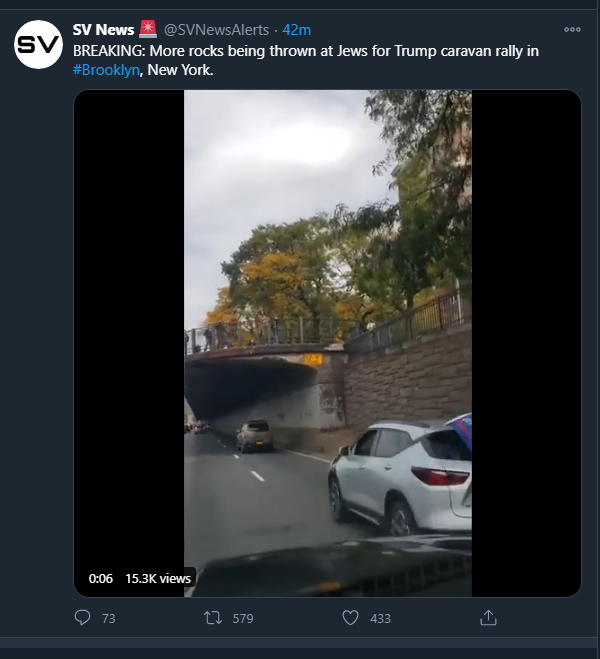Click the 579 retweets count
Screen dimensions: 600x659
[x=243, y=619]
